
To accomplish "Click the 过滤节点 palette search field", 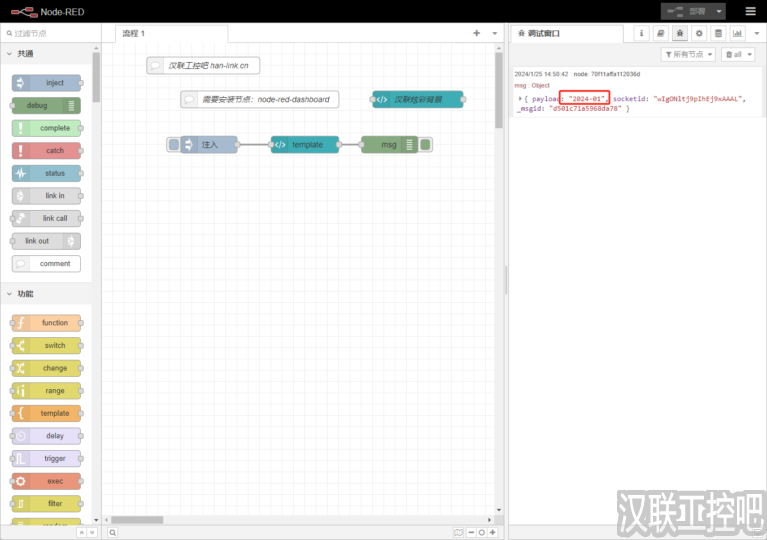I will (x=50, y=33).
